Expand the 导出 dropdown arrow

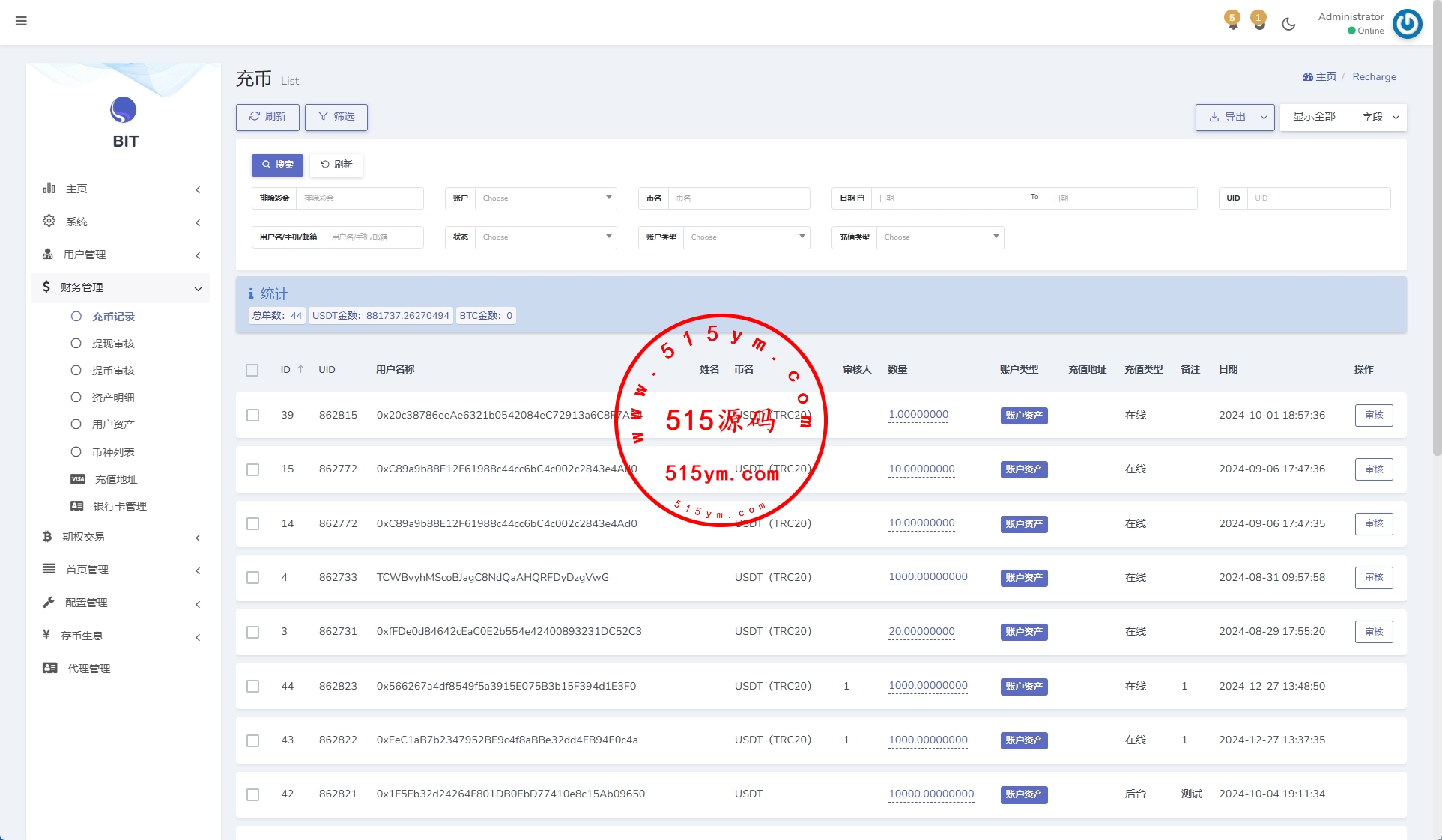pyautogui.click(x=1264, y=118)
